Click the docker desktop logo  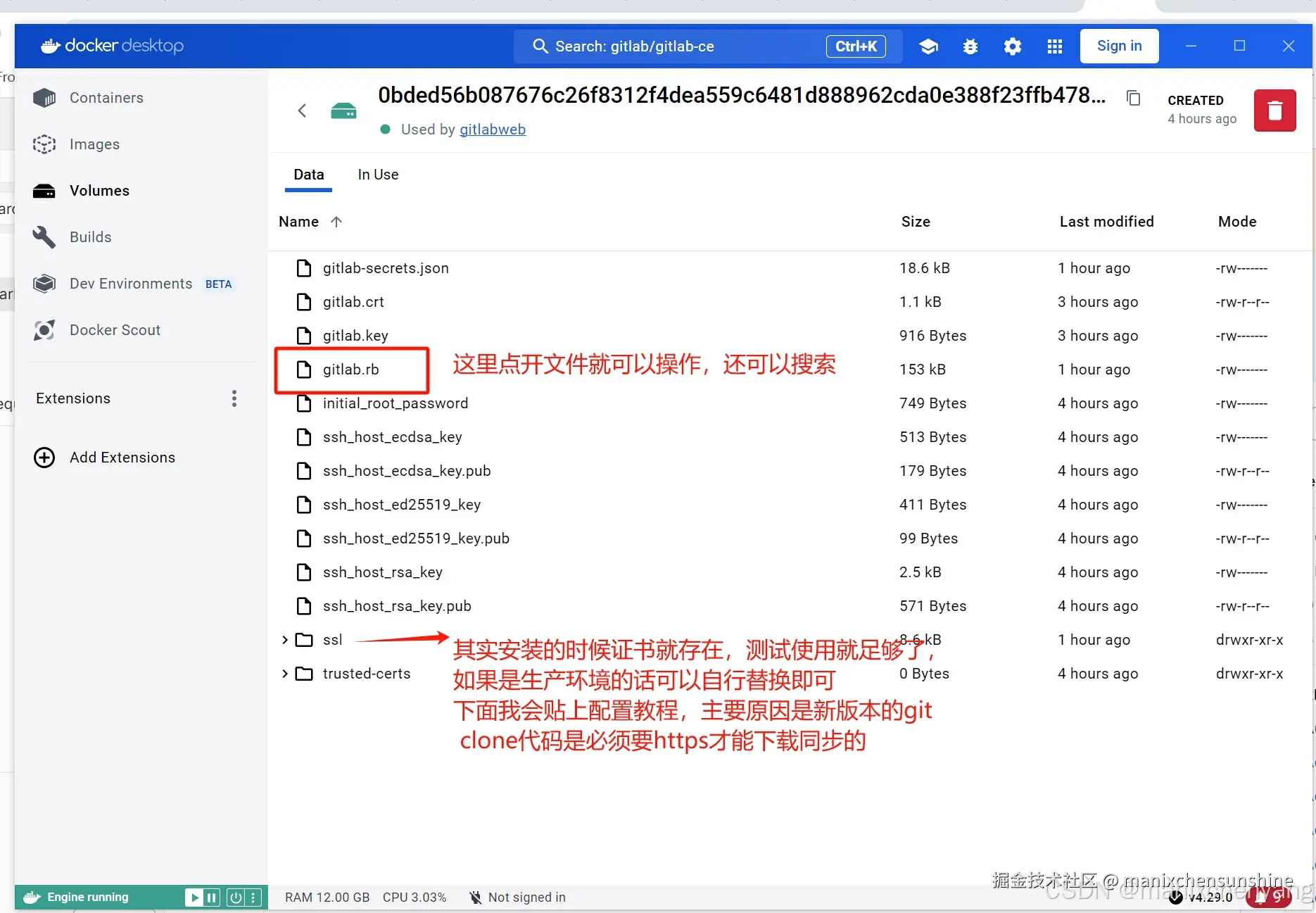[112, 46]
